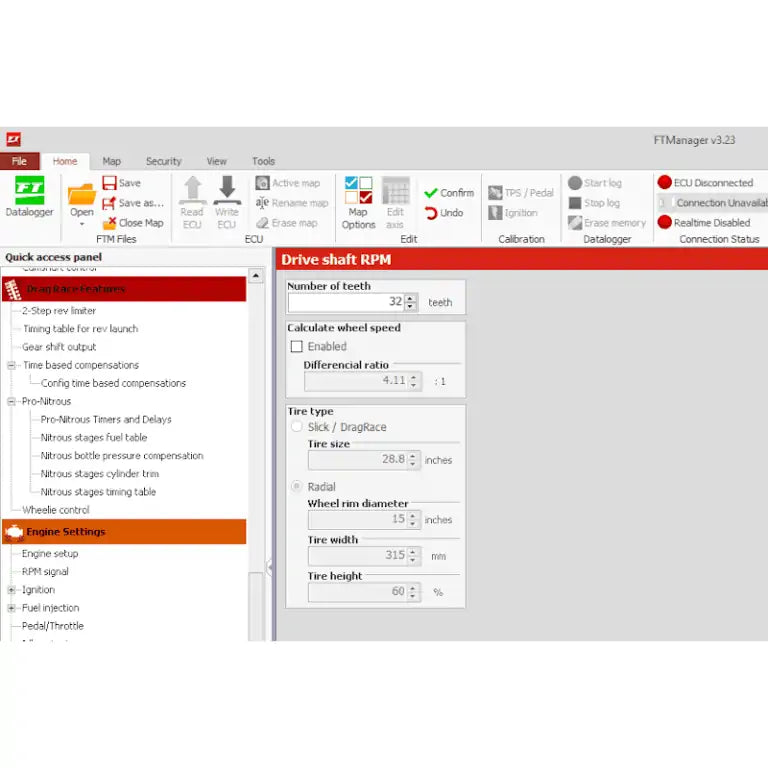Screen dimensions: 768x768
Task: Open 2-Step rev limiter settings
Action: click(59, 311)
